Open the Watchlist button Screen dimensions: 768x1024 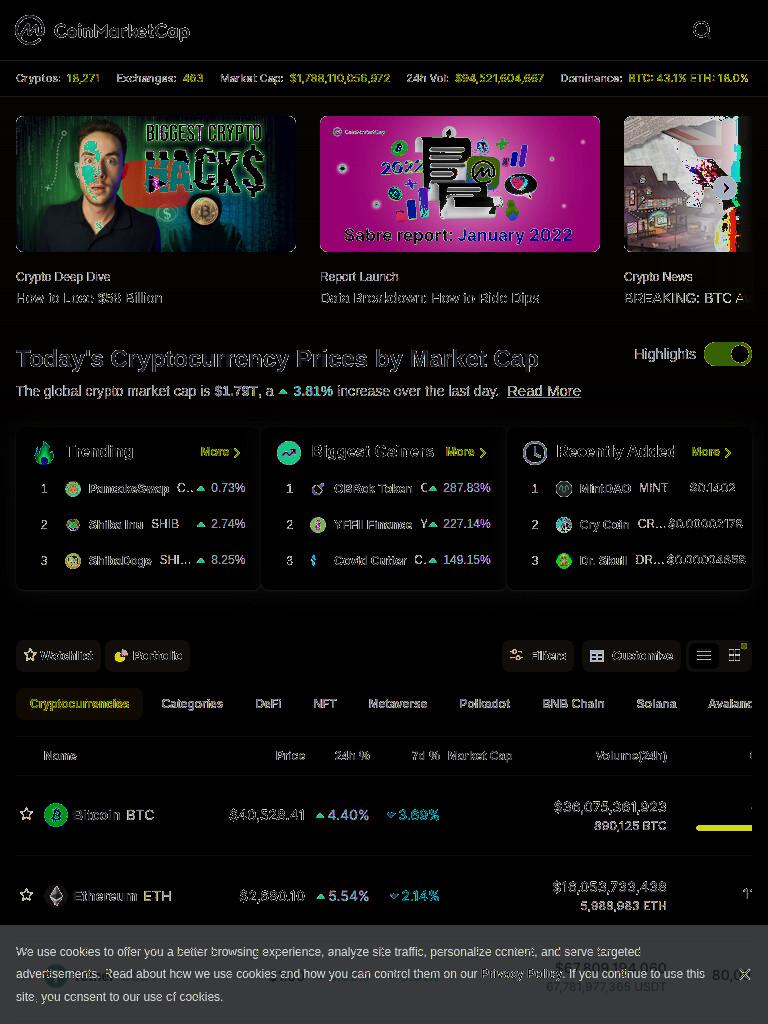(x=58, y=656)
